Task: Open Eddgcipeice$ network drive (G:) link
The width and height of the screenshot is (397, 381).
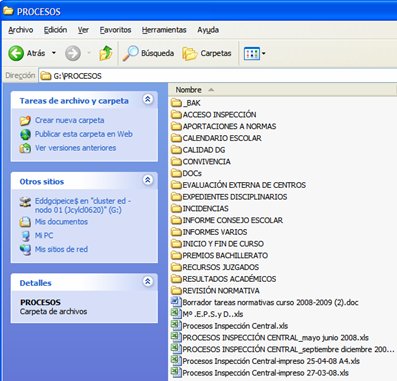Action: click(83, 205)
